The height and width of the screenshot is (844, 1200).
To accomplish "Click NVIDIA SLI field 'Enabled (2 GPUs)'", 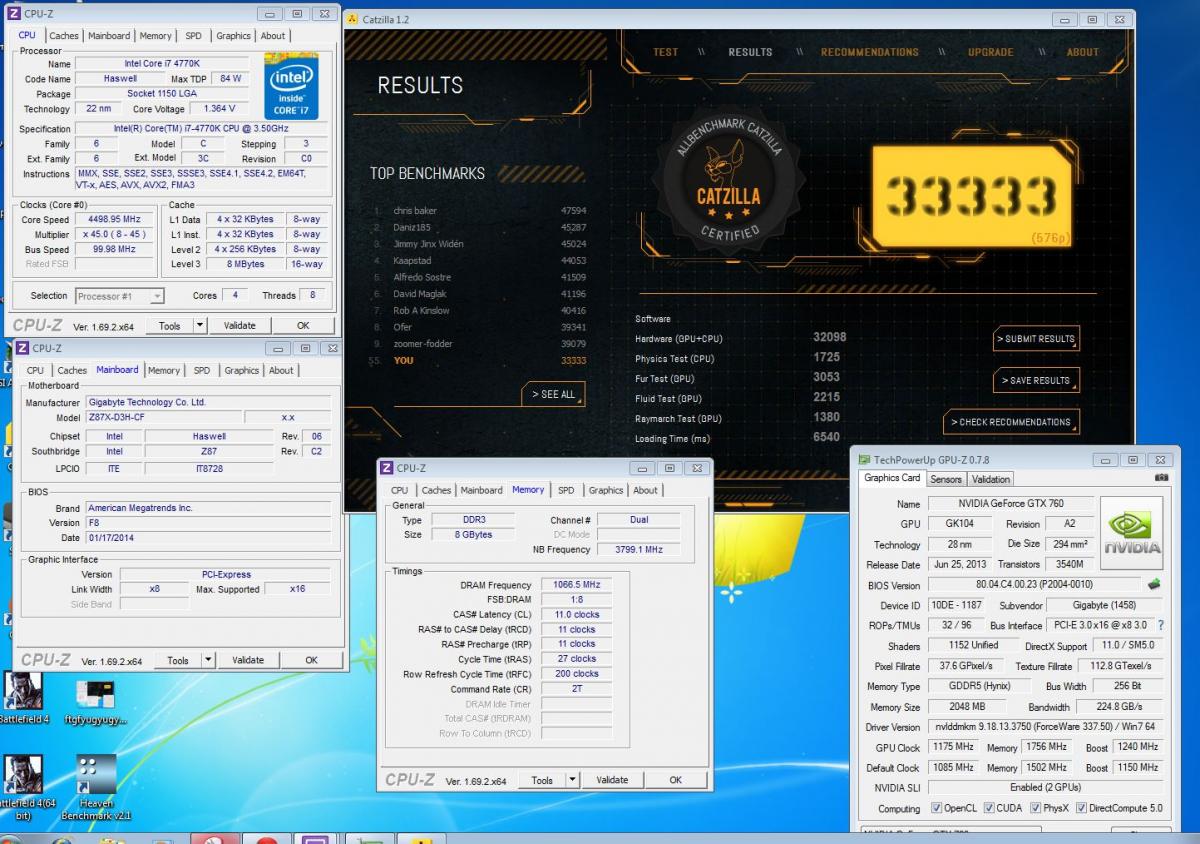I will (x=1045, y=787).
